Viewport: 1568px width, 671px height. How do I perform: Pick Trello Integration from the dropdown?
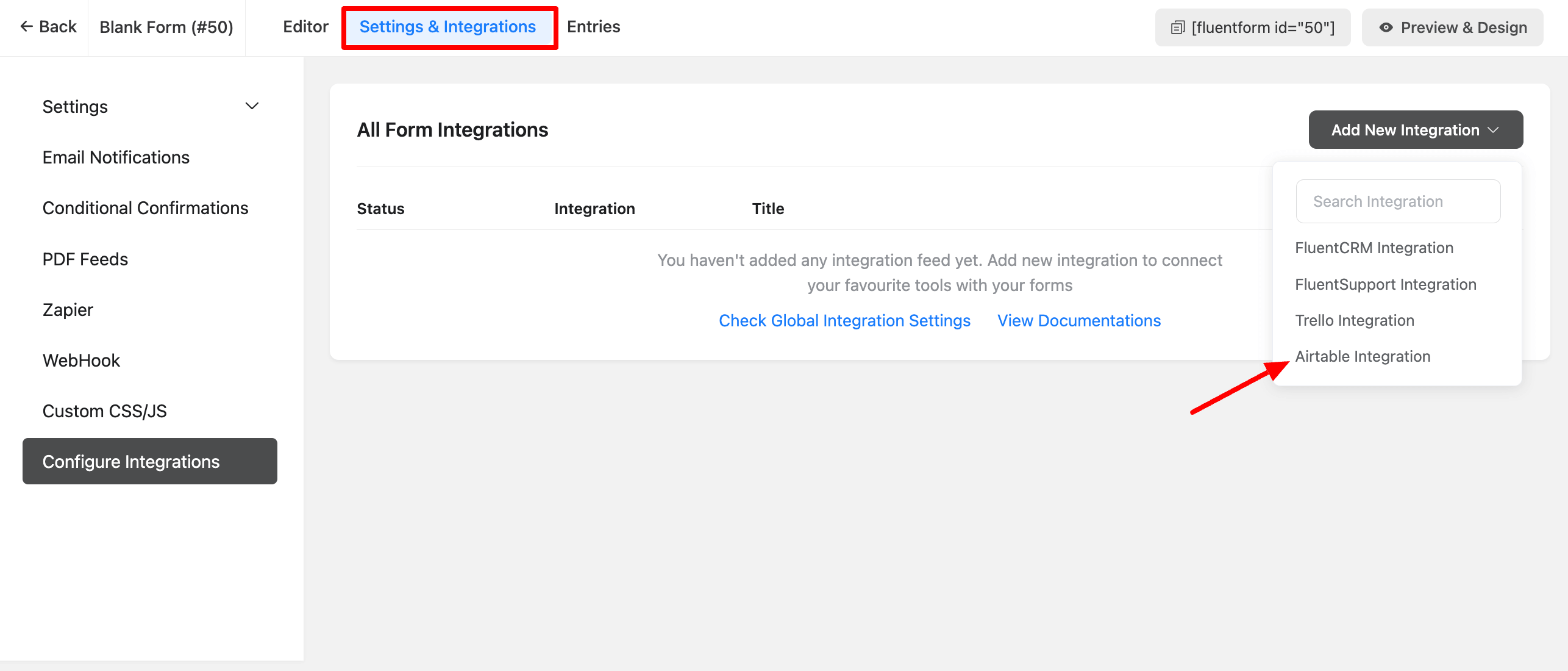1354,320
